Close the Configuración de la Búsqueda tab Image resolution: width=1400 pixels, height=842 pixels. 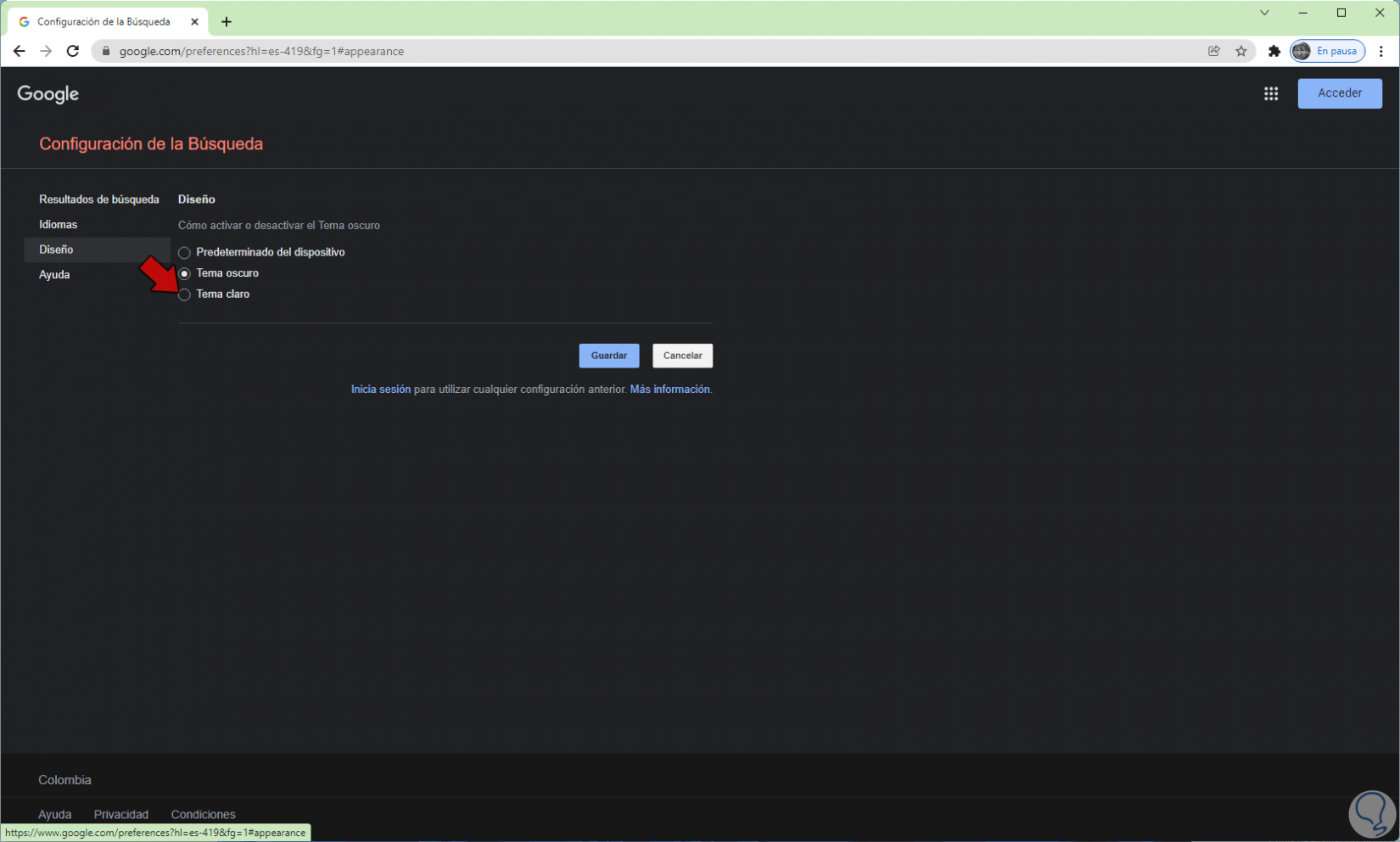click(x=194, y=22)
